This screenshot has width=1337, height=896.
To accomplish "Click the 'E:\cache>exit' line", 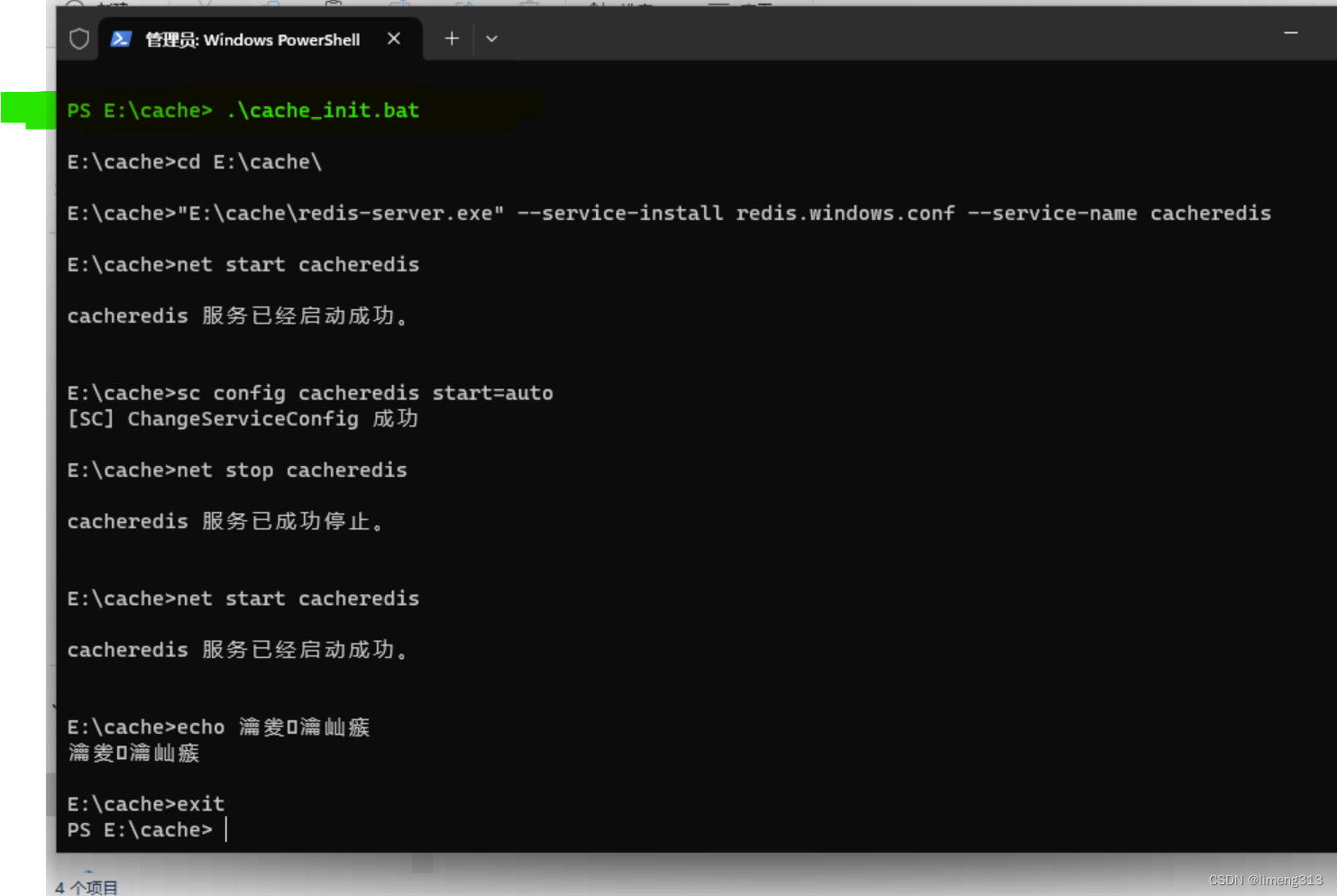I will click(146, 804).
